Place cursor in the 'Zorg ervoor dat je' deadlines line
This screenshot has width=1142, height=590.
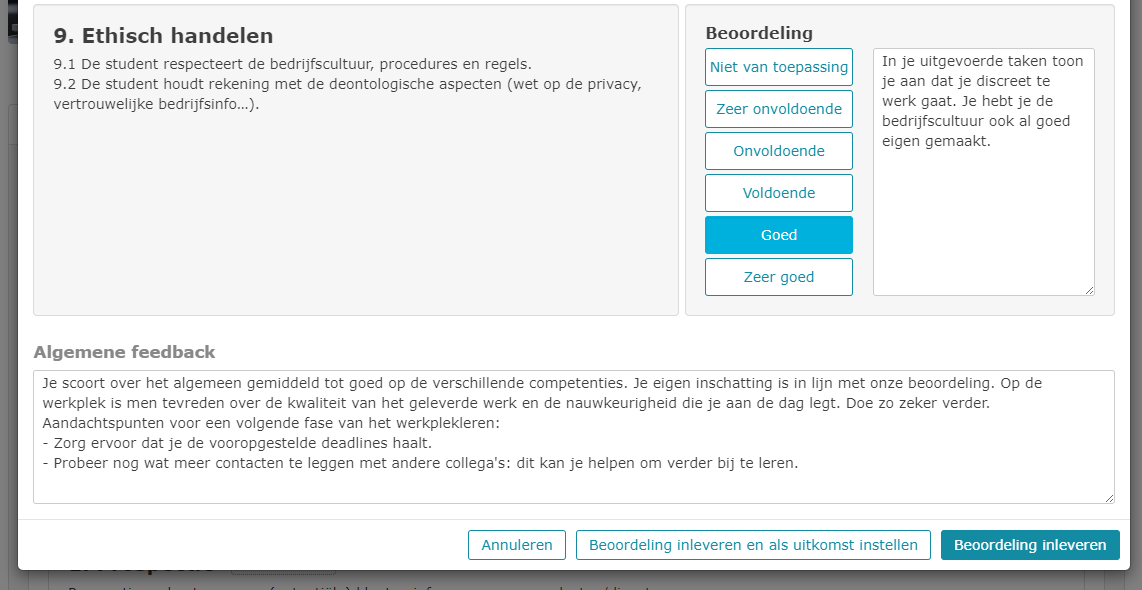pos(237,443)
